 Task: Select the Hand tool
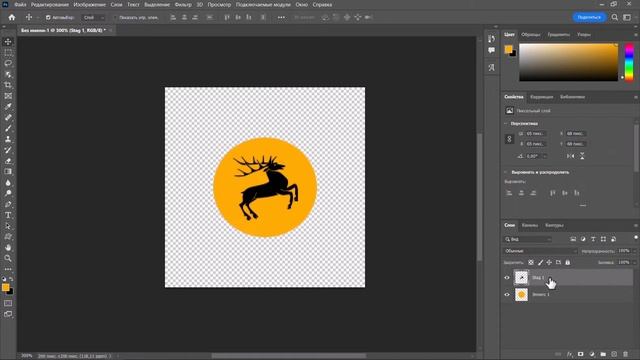8,247
